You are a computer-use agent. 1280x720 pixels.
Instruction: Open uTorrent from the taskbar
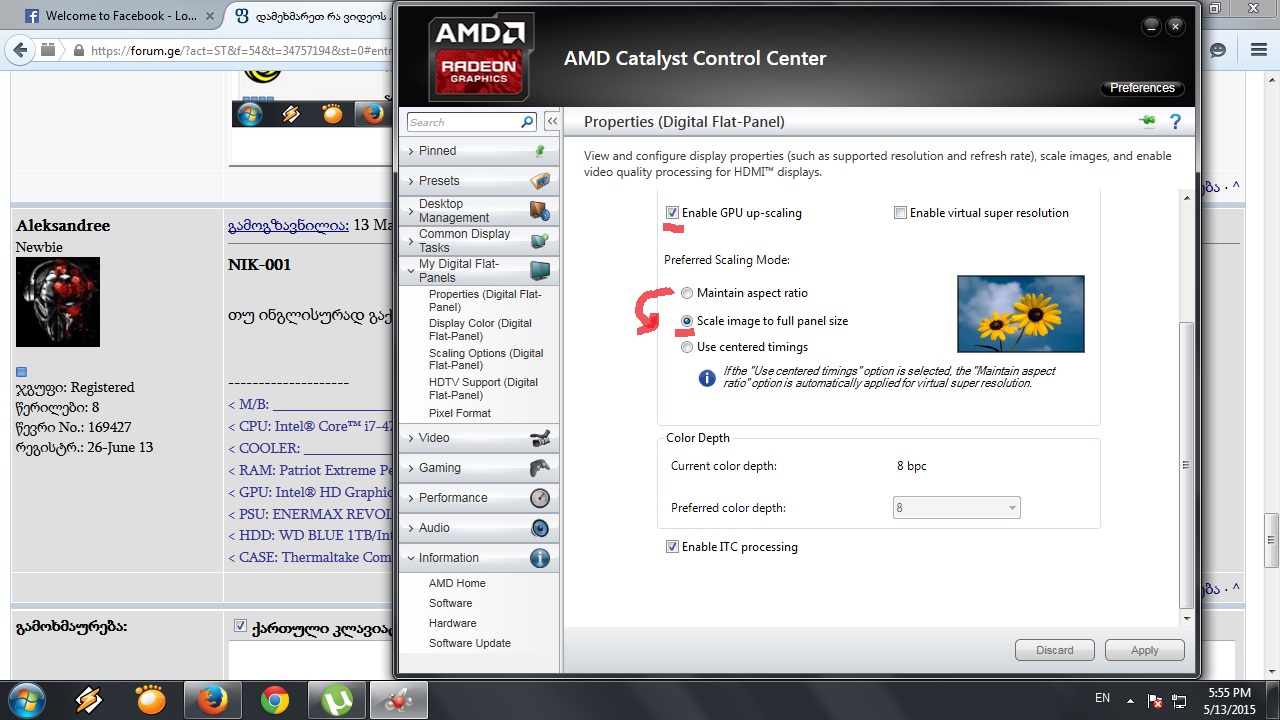pos(337,701)
